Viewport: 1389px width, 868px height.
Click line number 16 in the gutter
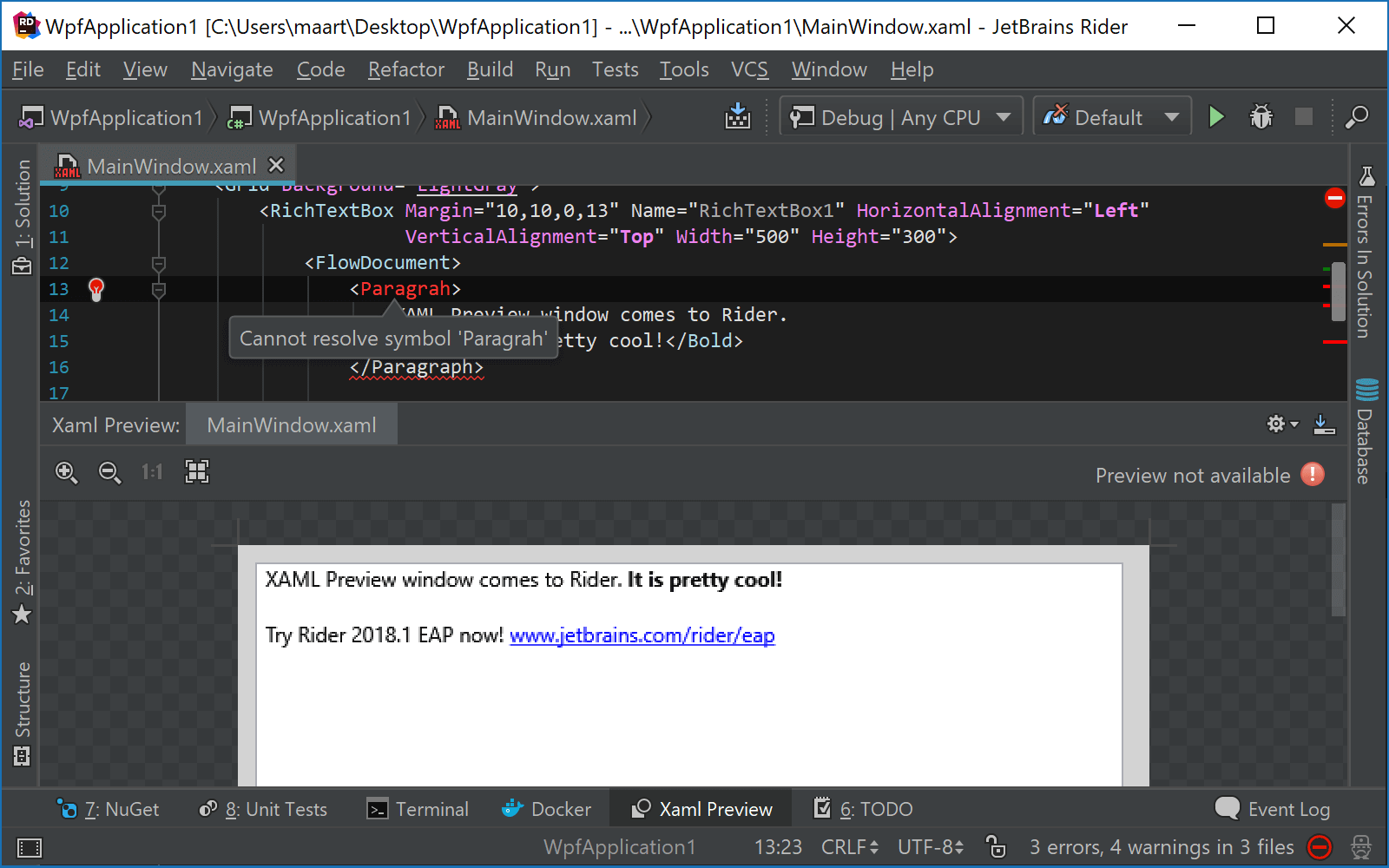tap(59, 367)
